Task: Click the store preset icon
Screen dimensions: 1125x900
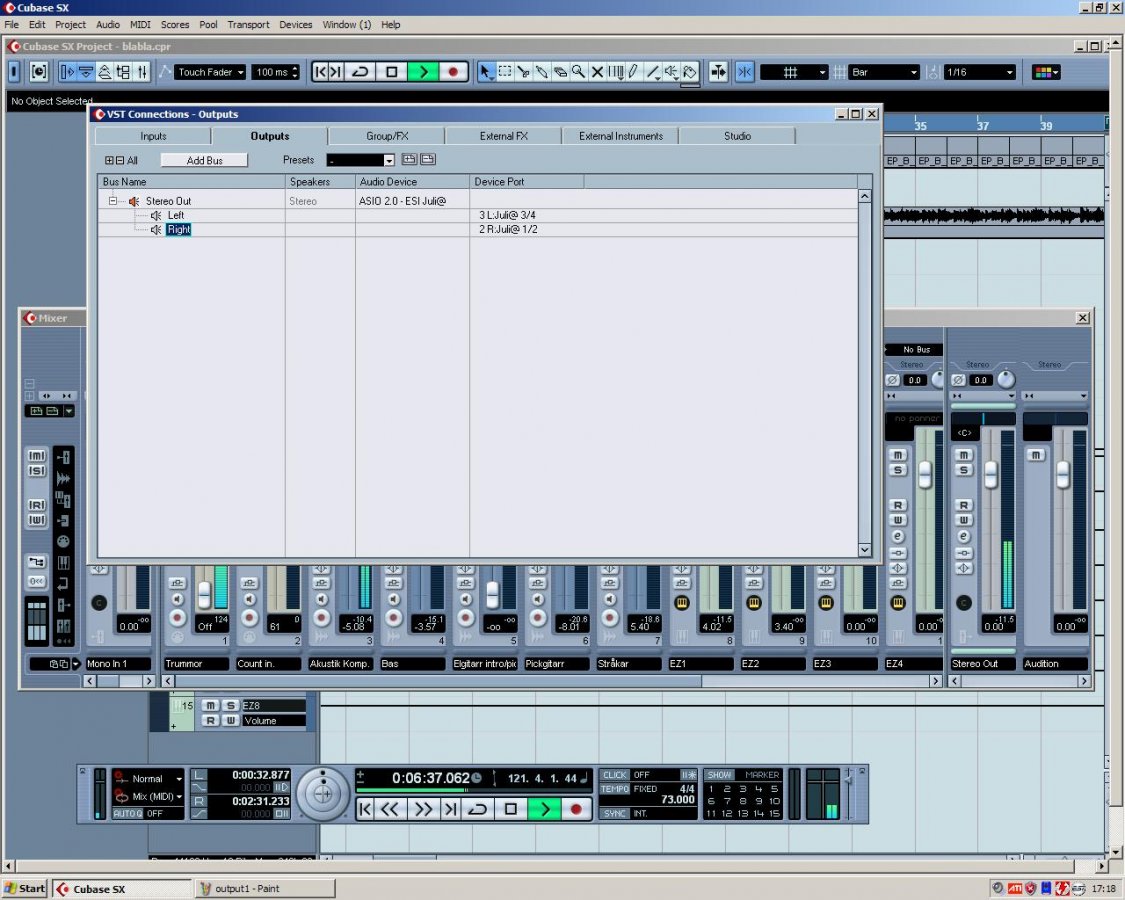Action: click(409, 159)
